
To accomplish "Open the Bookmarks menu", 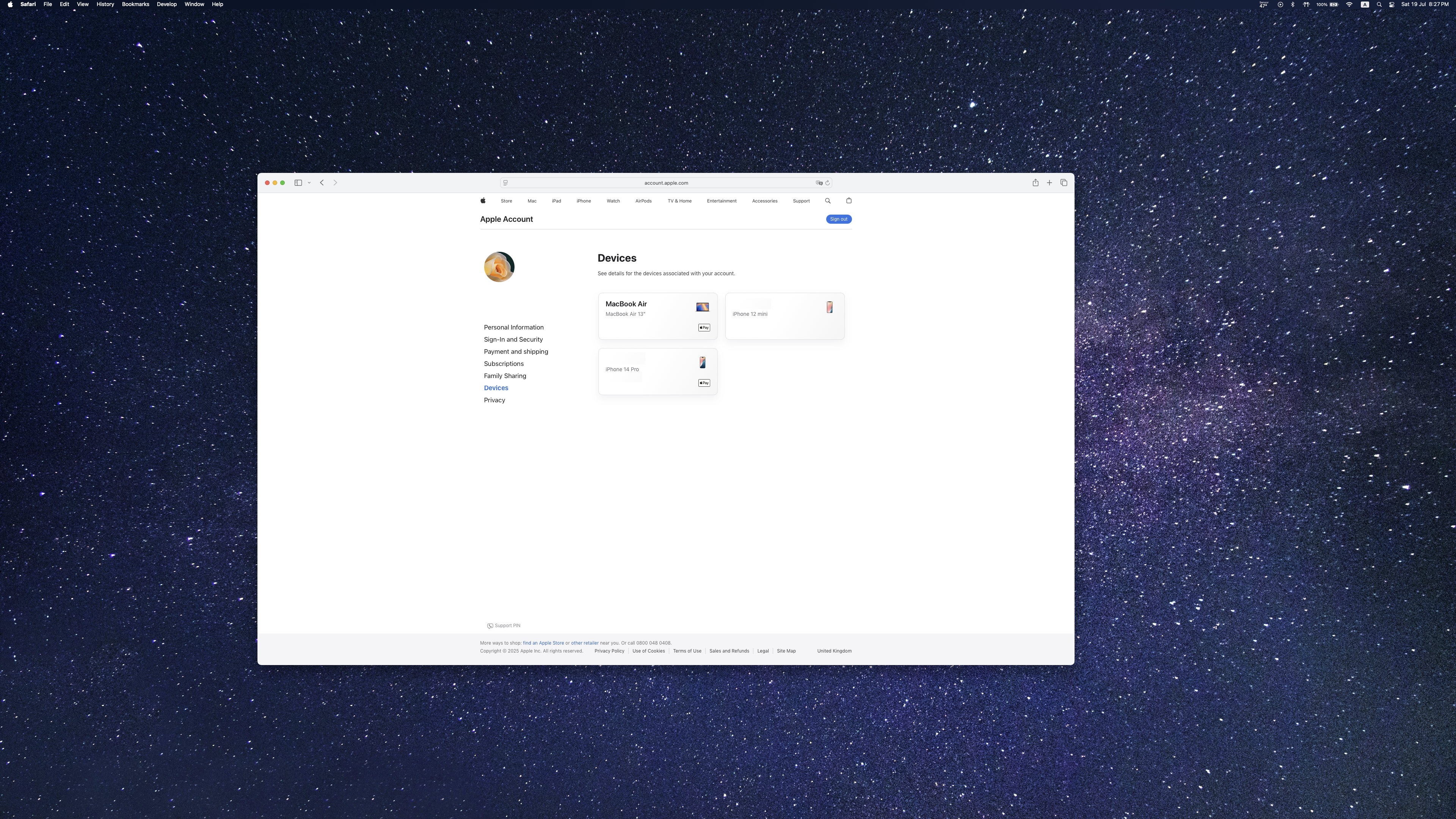I will 136,5.
